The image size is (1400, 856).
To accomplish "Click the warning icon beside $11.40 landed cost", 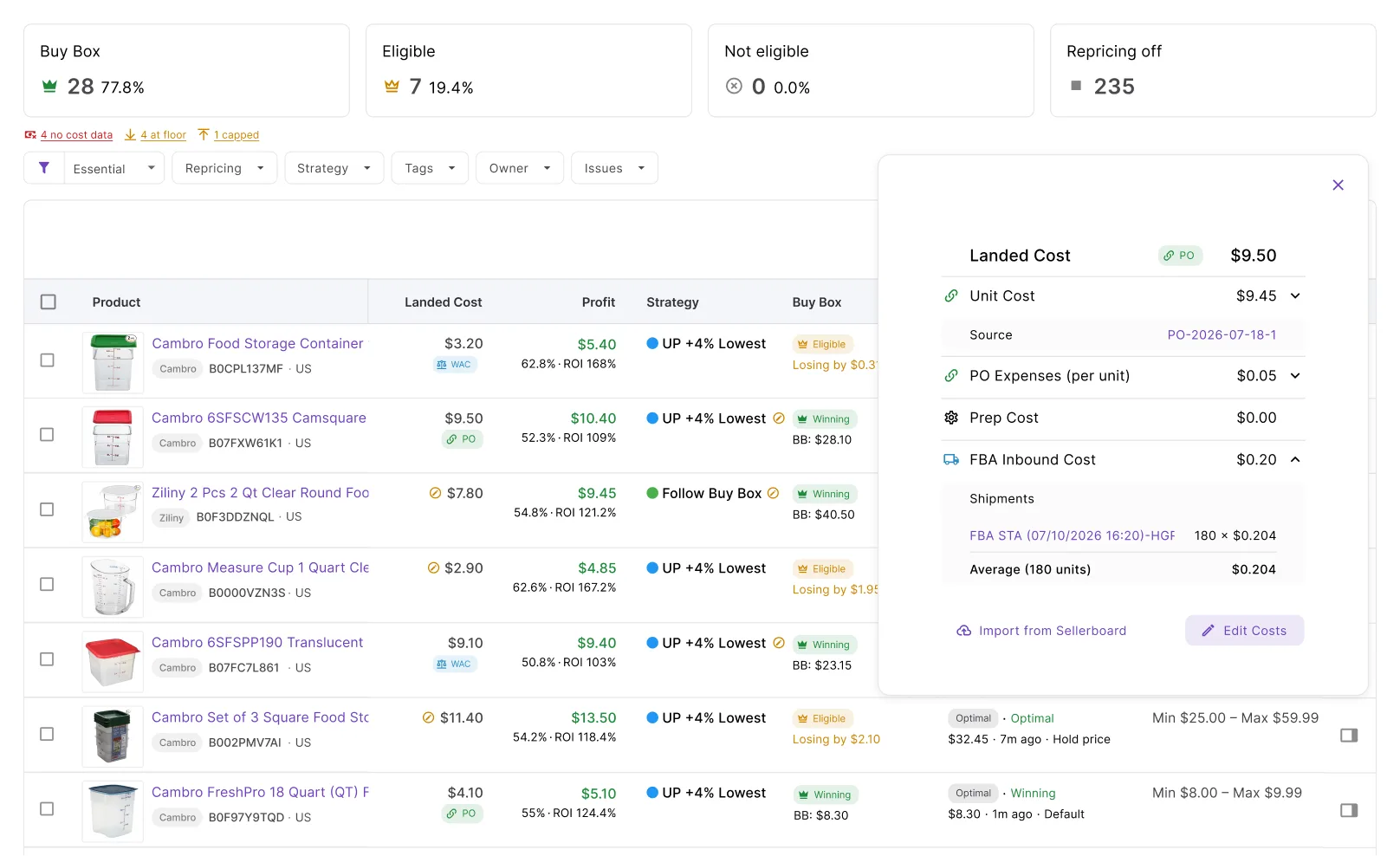I will point(428,718).
